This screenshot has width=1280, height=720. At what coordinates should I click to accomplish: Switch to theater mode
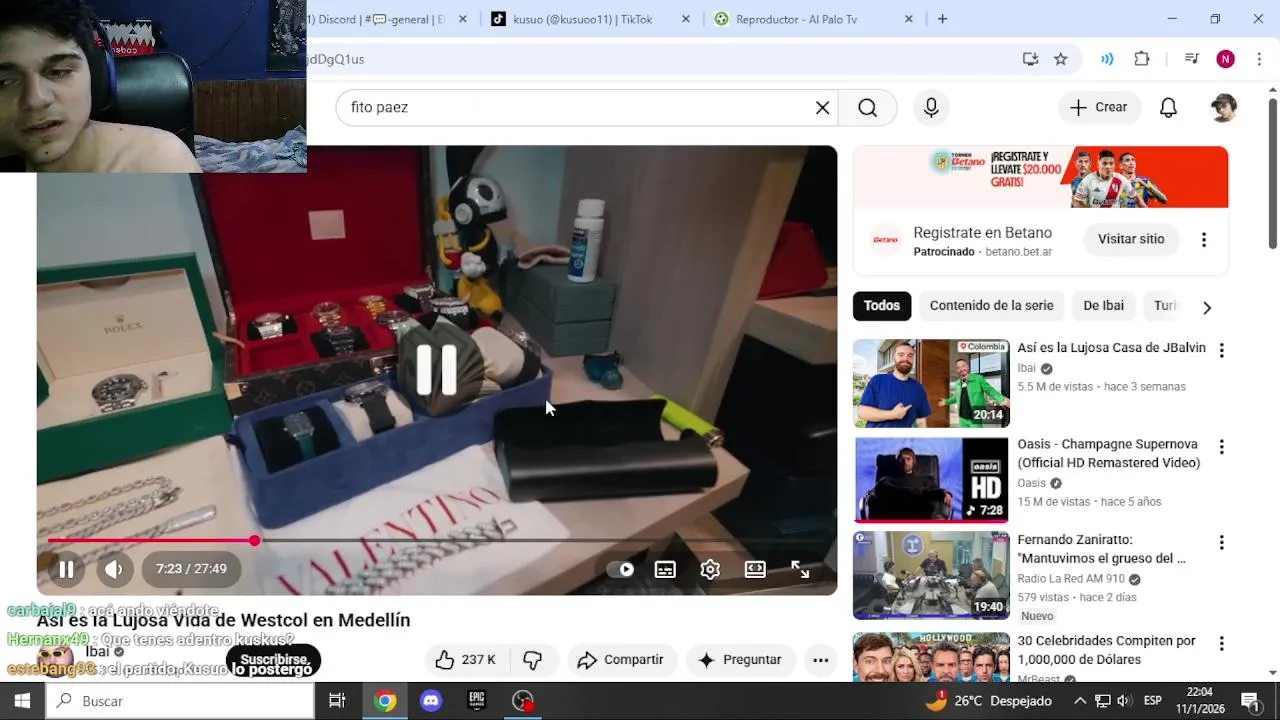[x=755, y=569]
